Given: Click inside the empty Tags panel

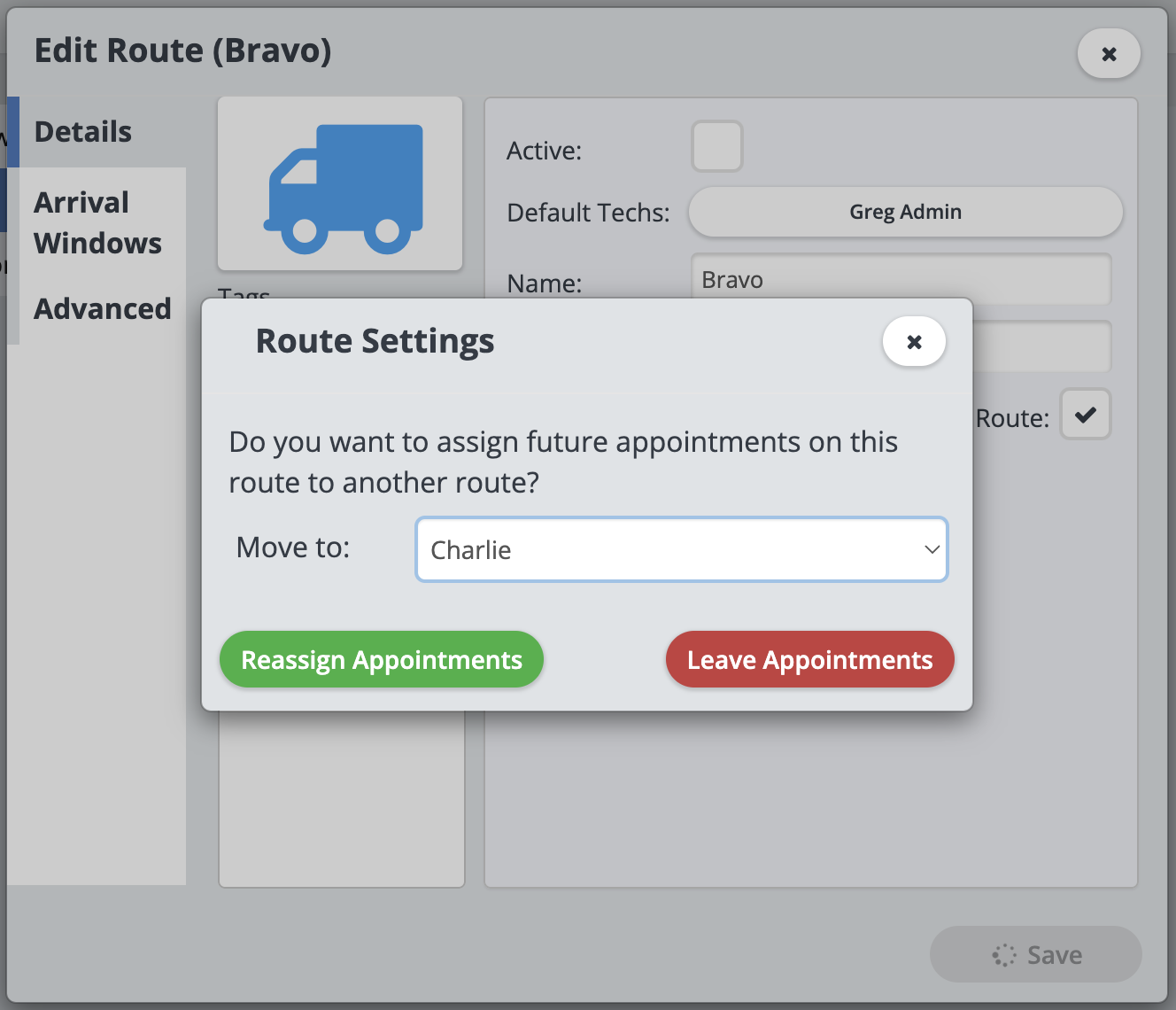Looking at the screenshot, I should (342, 797).
